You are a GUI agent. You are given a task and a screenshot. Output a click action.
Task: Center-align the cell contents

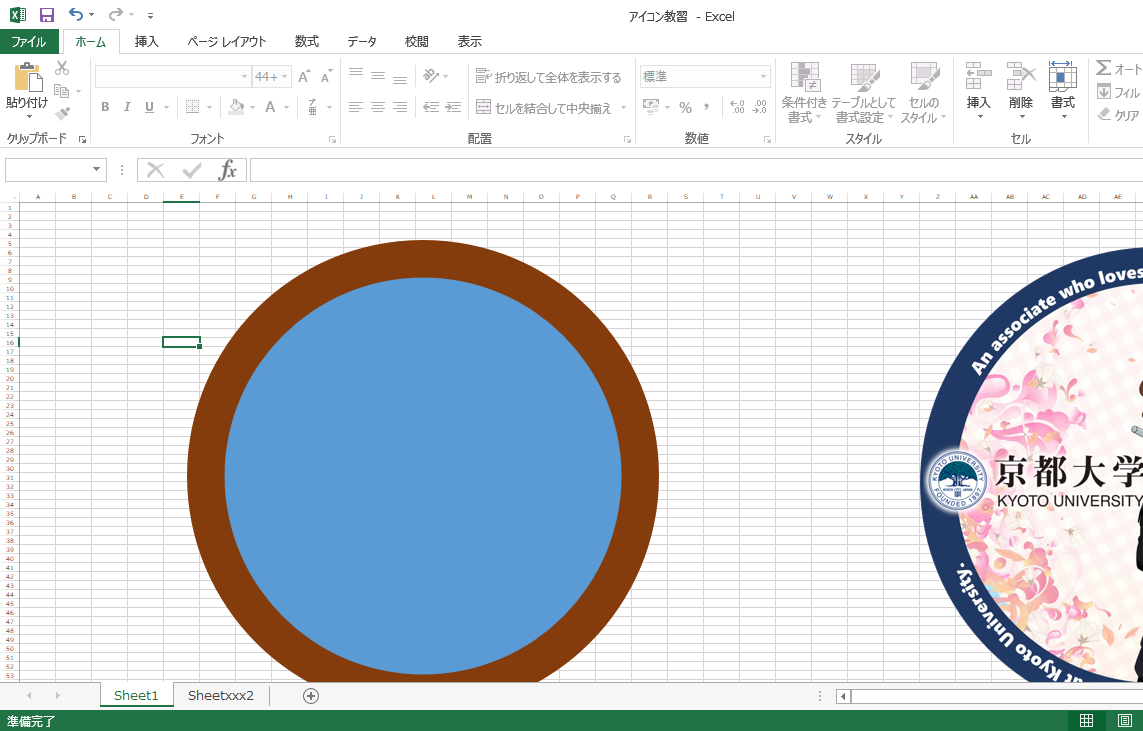coord(376,106)
